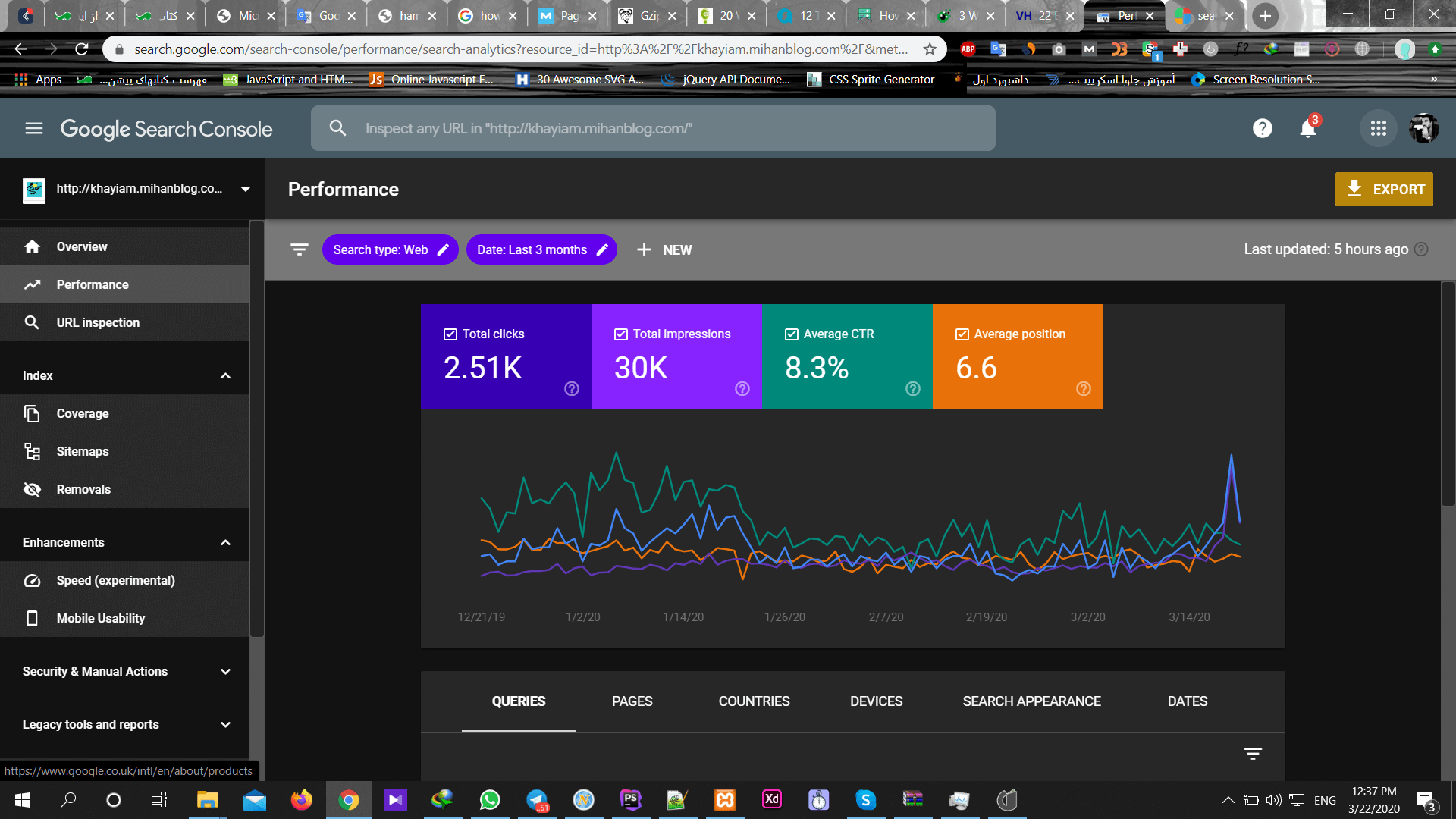1456x819 pixels.
Task: Select Performance in the sidebar
Action: click(x=124, y=284)
